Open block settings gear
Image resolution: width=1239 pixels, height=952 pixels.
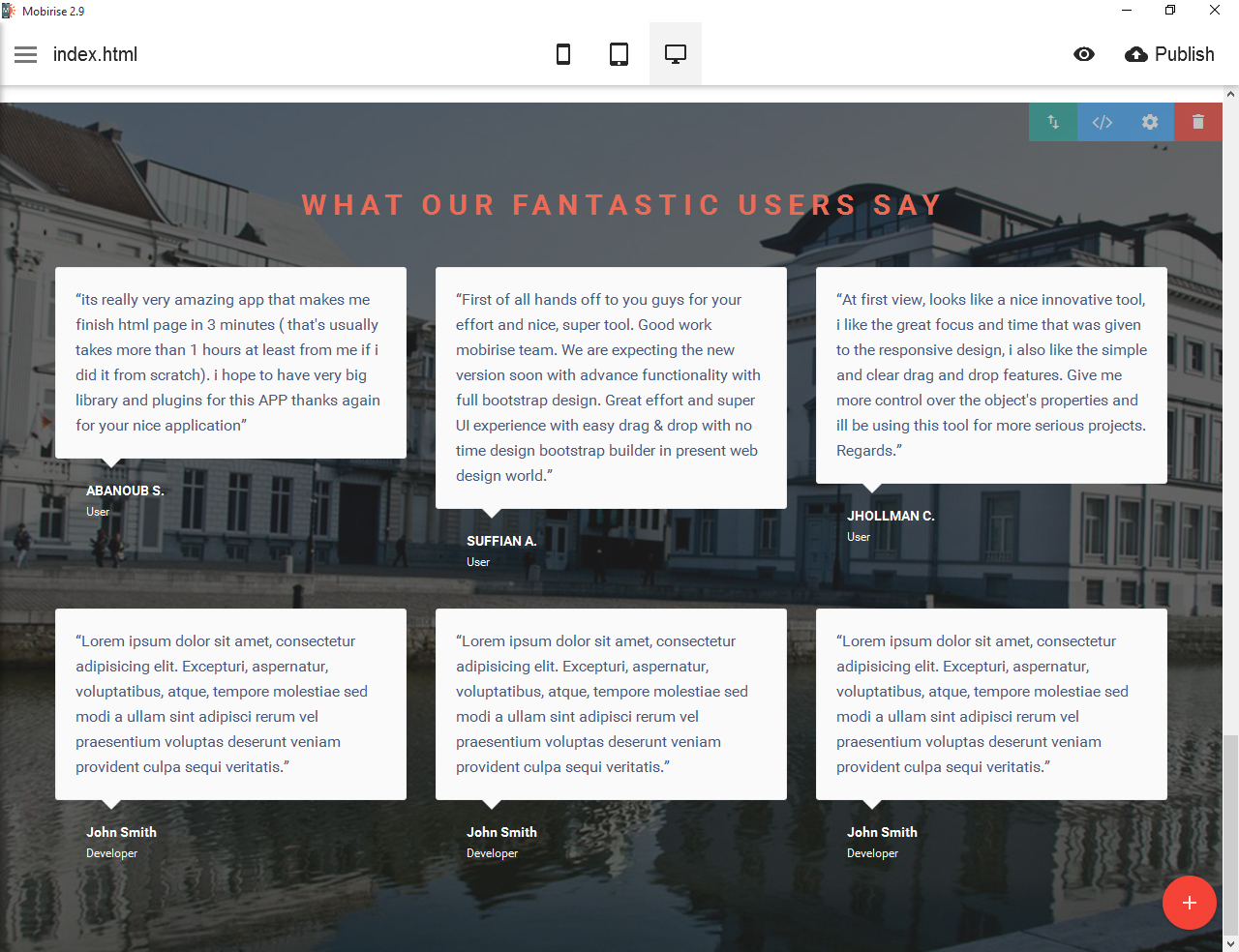(1150, 122)
